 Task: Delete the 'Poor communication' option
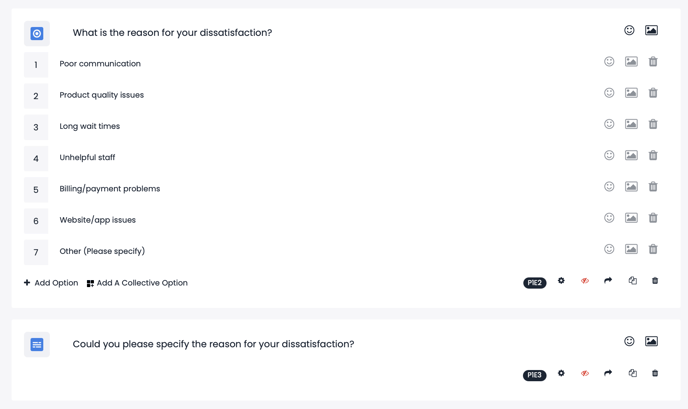coord(653,62)
